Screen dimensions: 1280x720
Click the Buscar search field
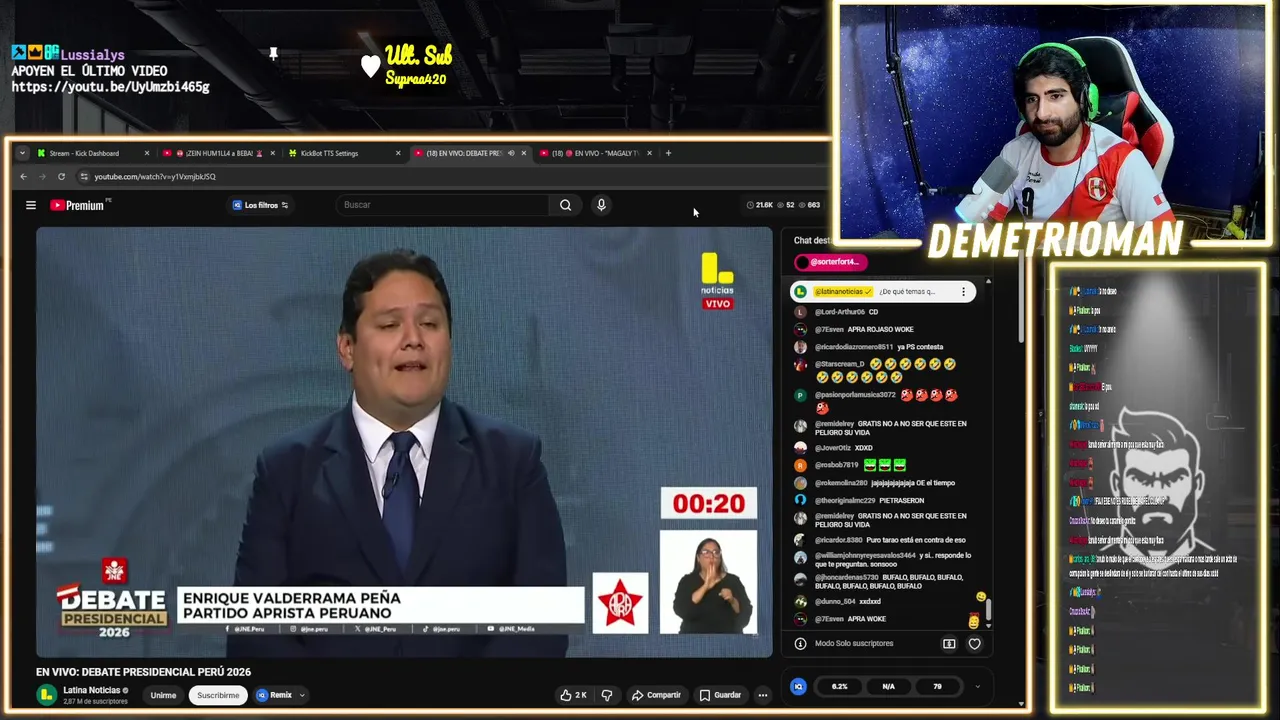point(443,205)
